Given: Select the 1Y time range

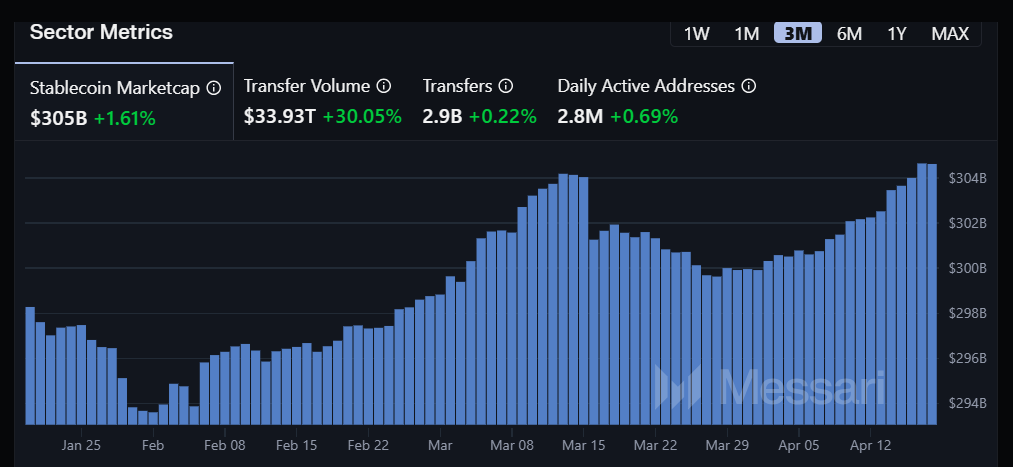Looking at the screenshot, I should [x=897, y=33].
